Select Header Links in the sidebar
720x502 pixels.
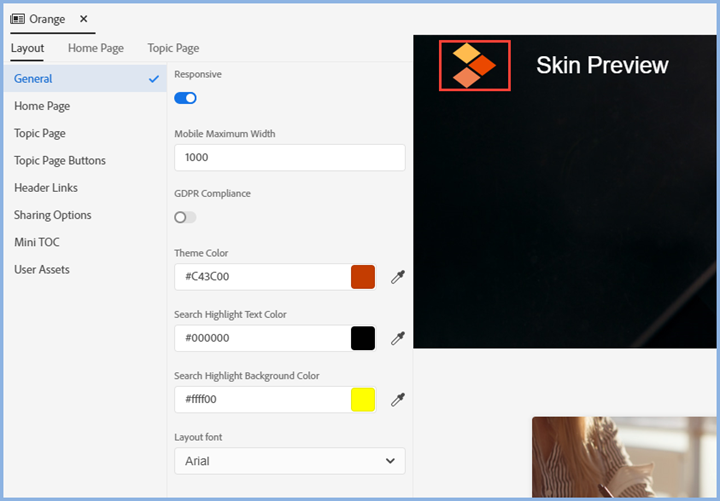coord(46,188)
